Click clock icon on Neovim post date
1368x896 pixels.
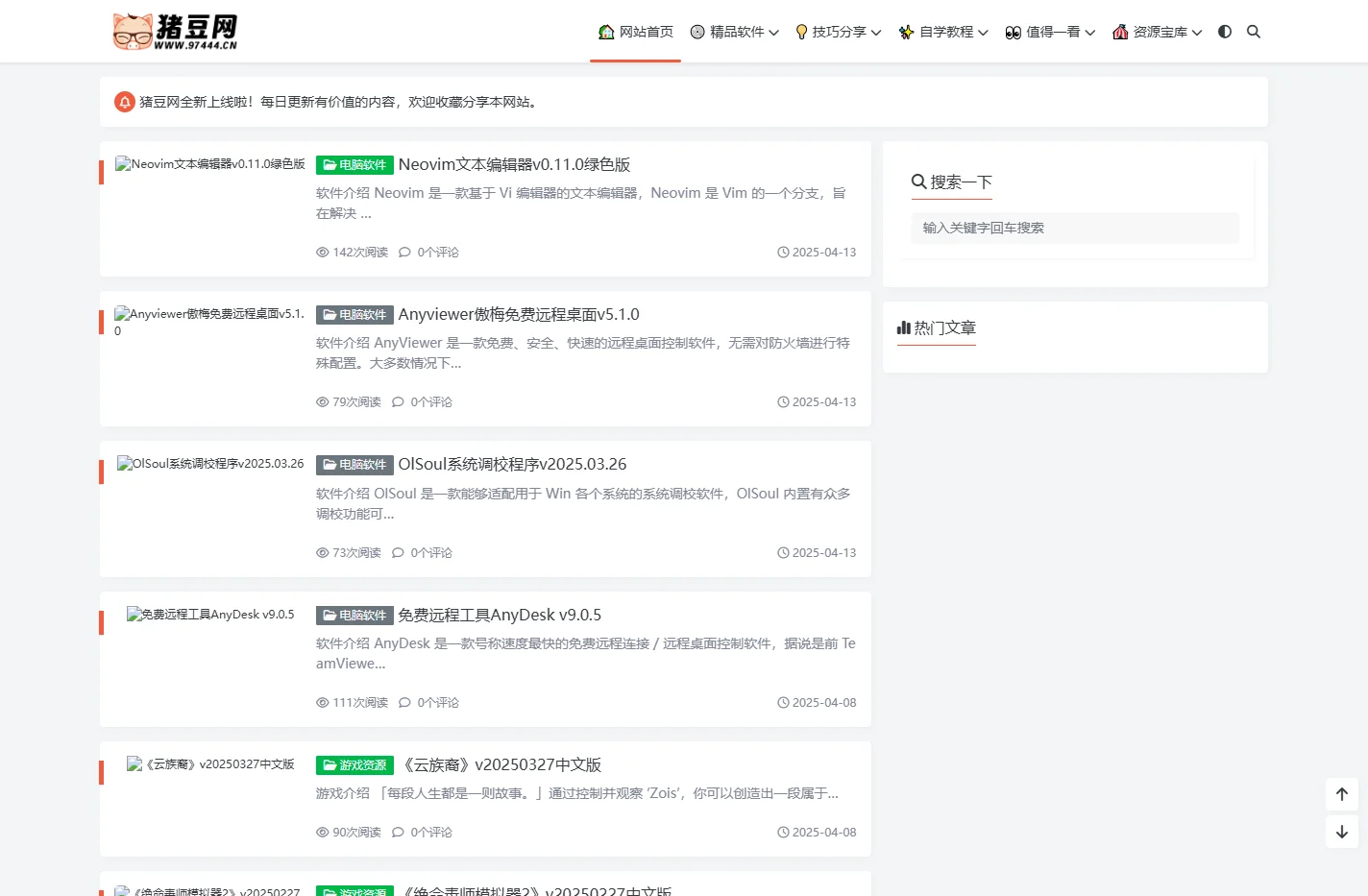(783, 253)
